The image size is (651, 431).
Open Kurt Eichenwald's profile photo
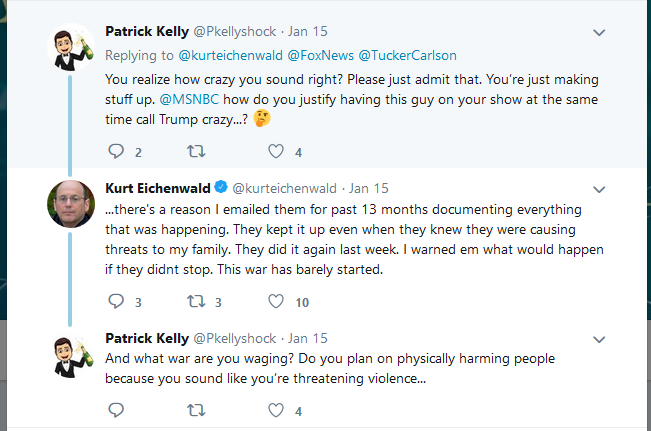pyautogui.click(x=70, y=205)
